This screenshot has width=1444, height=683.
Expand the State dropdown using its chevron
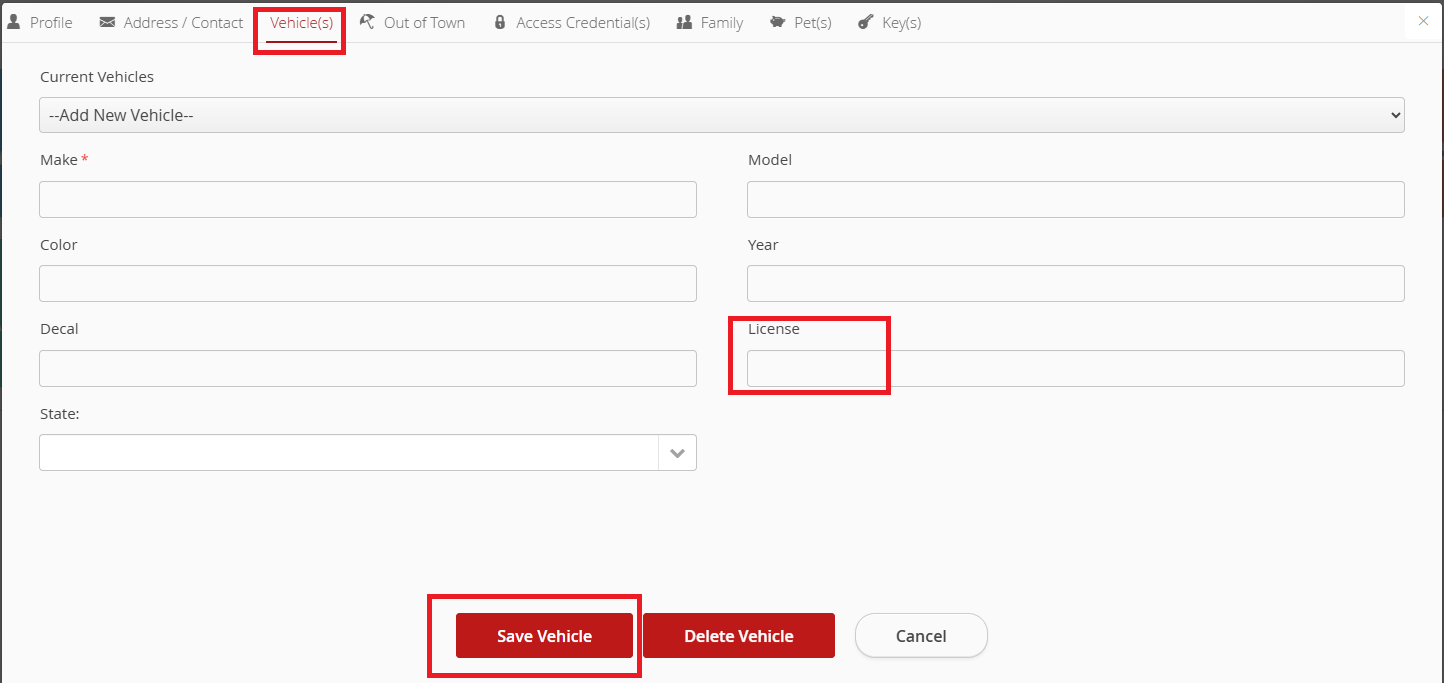(x=677, y=452)
